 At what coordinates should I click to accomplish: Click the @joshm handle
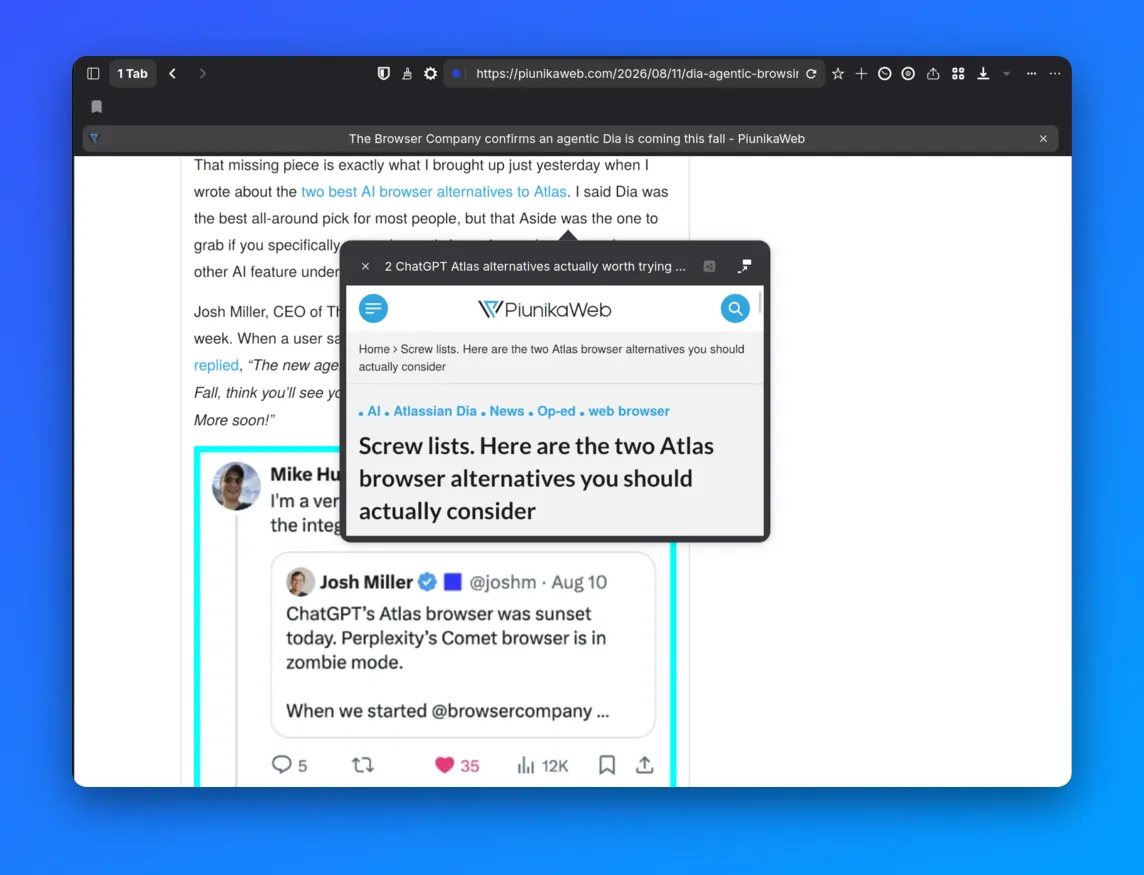(503, 582)
